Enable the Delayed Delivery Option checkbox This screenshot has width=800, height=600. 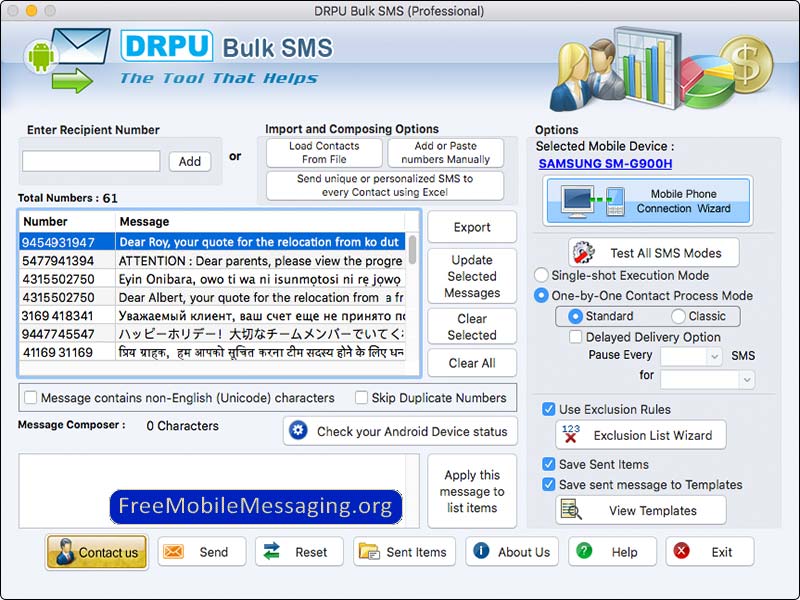[x=576, y=337]
